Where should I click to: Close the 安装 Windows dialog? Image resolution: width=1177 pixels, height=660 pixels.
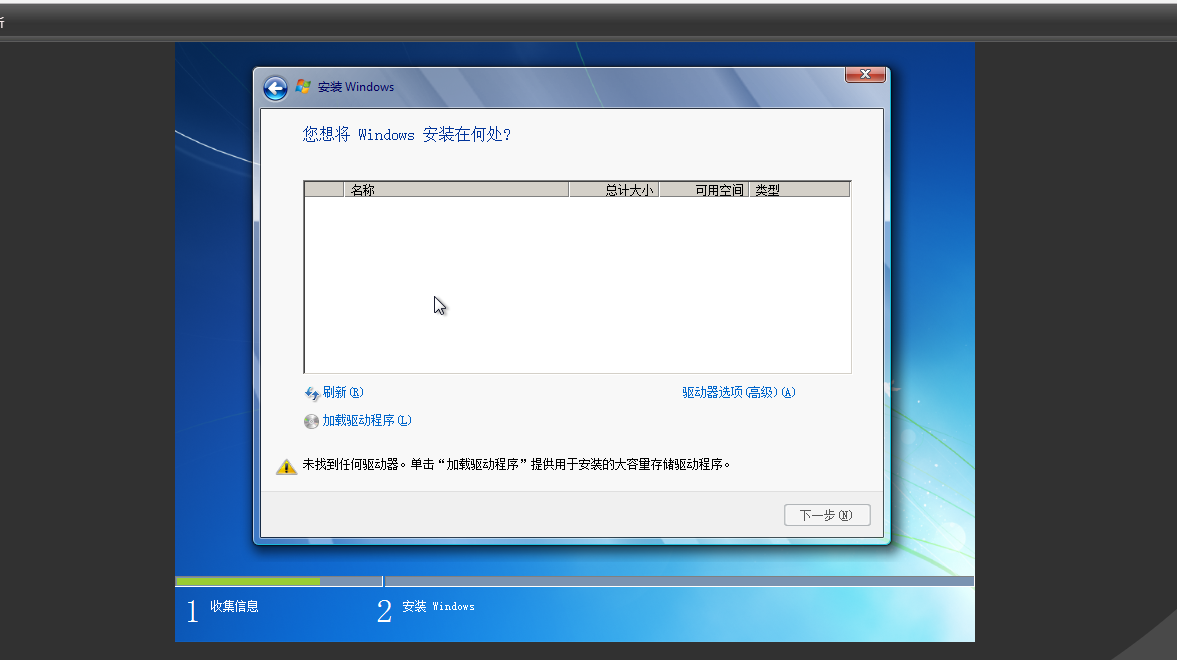click(865, 74)
